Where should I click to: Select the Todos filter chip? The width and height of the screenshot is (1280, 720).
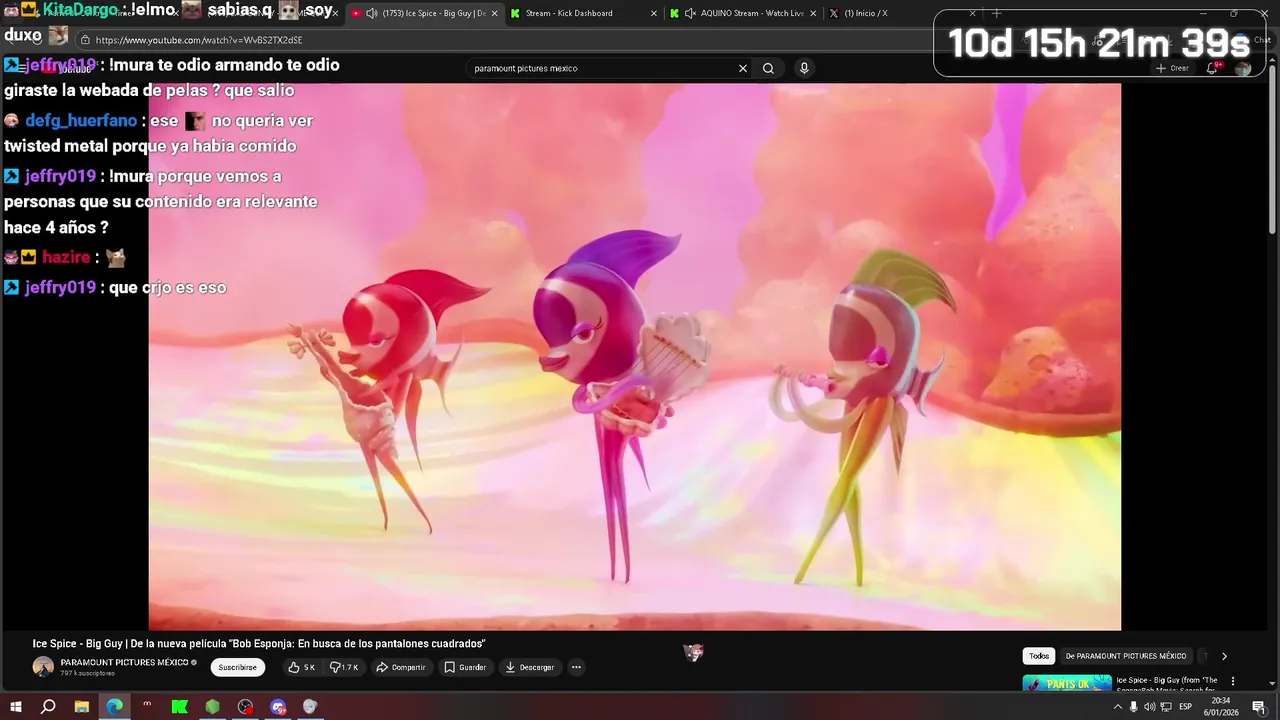point(1039,656)
